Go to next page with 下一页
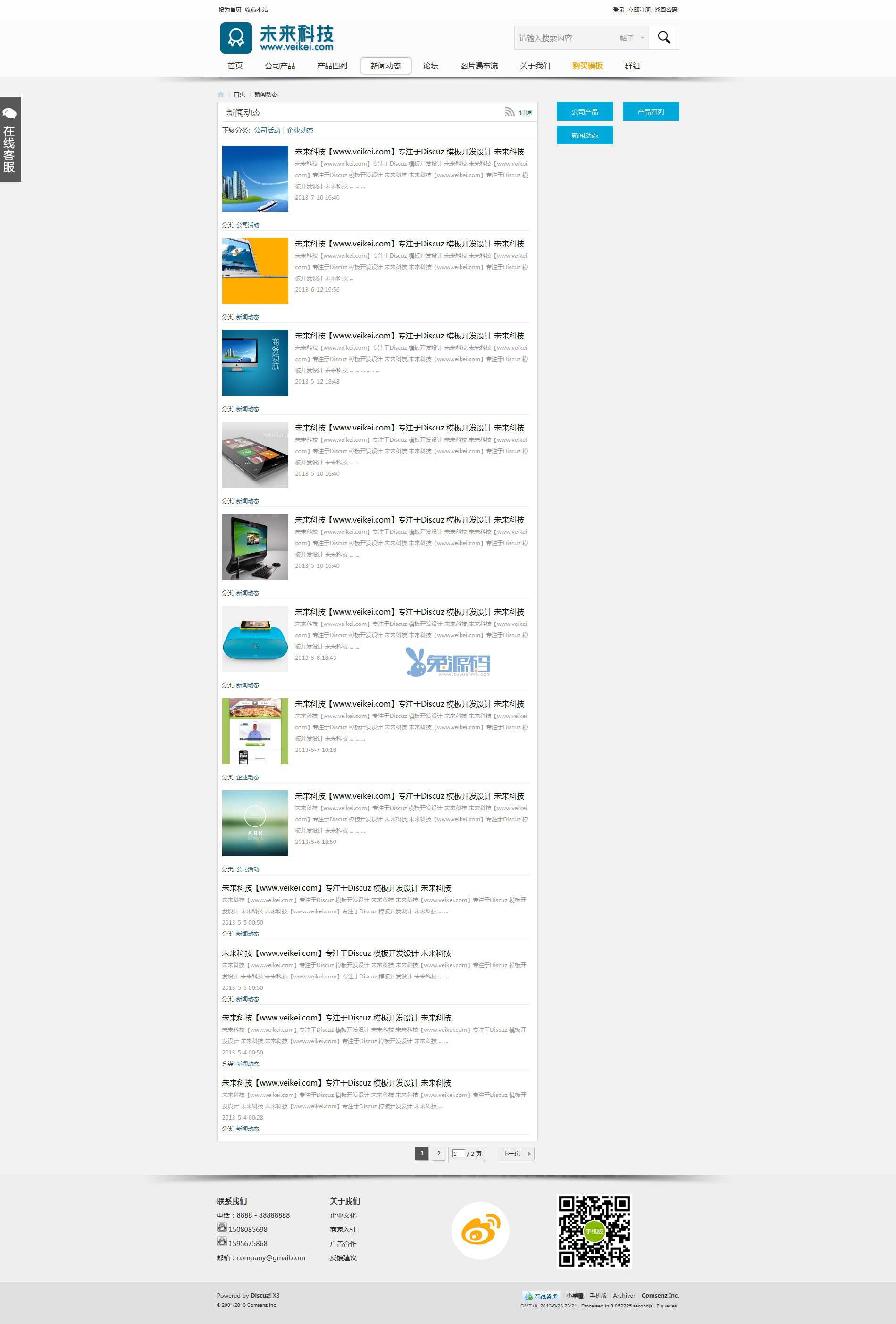896x1324 pixels. click(x=516, y=1154)
